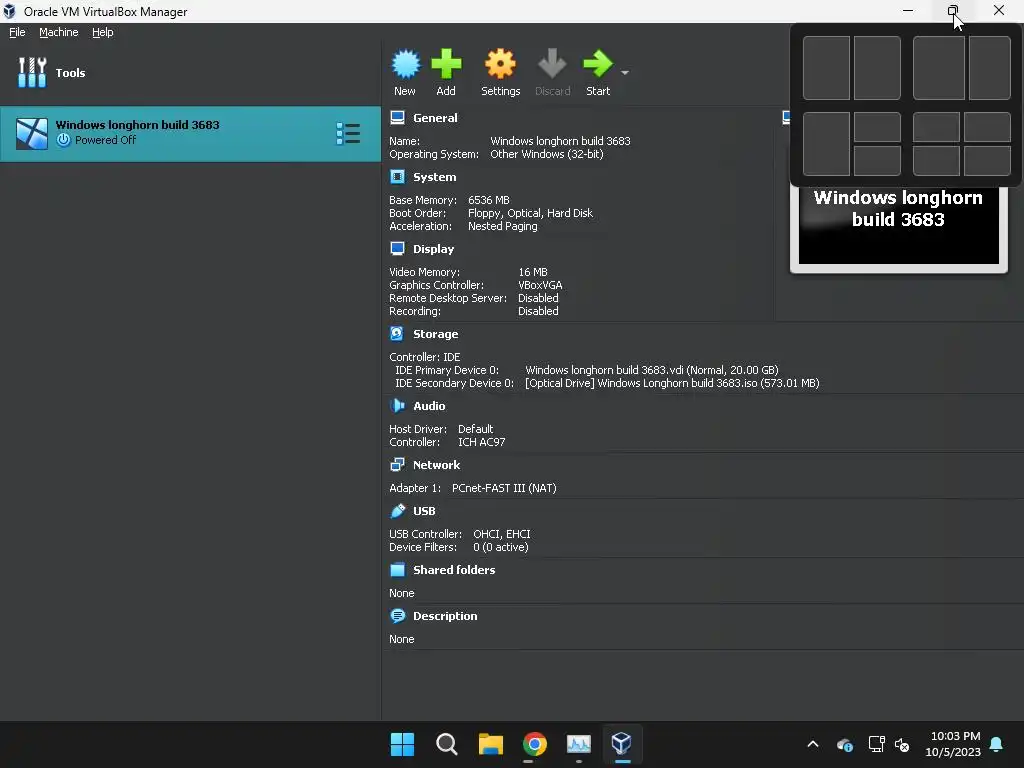Open the Audio section heading link
Image resolution: width=1024 pixels, height=768 pixels.
429,406
